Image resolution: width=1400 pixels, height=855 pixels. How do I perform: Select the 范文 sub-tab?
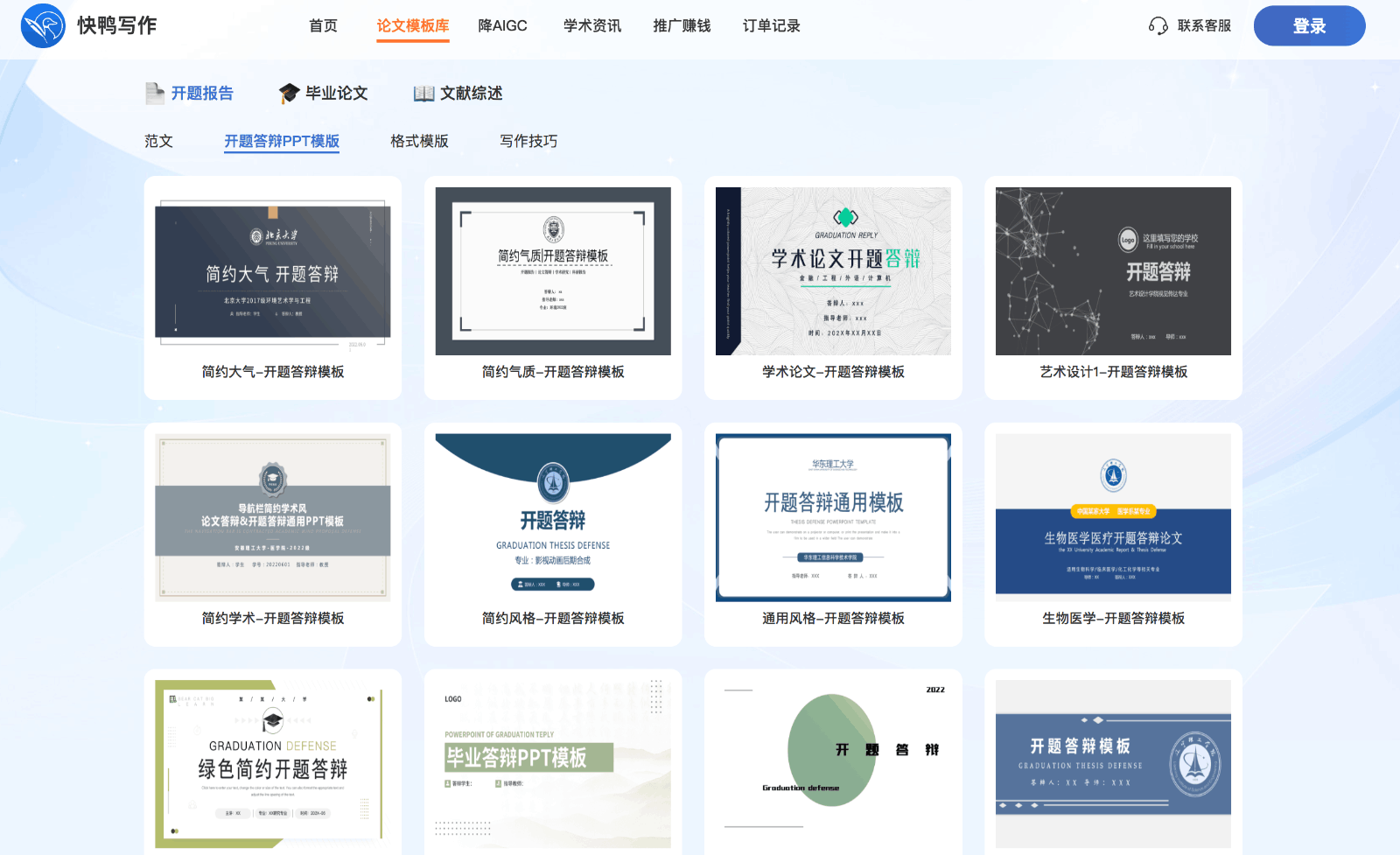click(x=158, y=141)
